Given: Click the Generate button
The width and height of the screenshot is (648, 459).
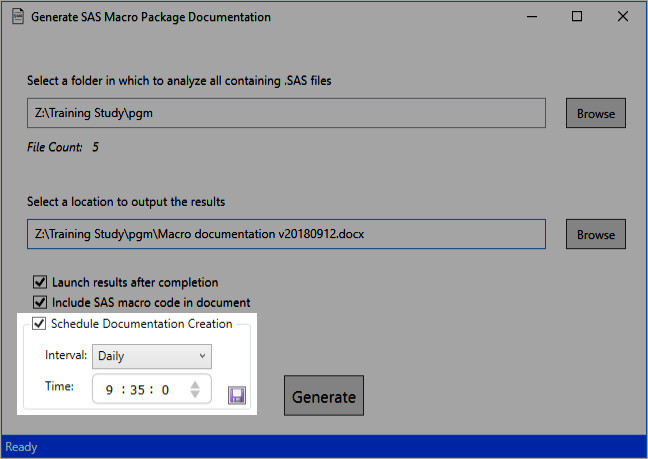Looking at the screenshot, I should pos(323,396).
